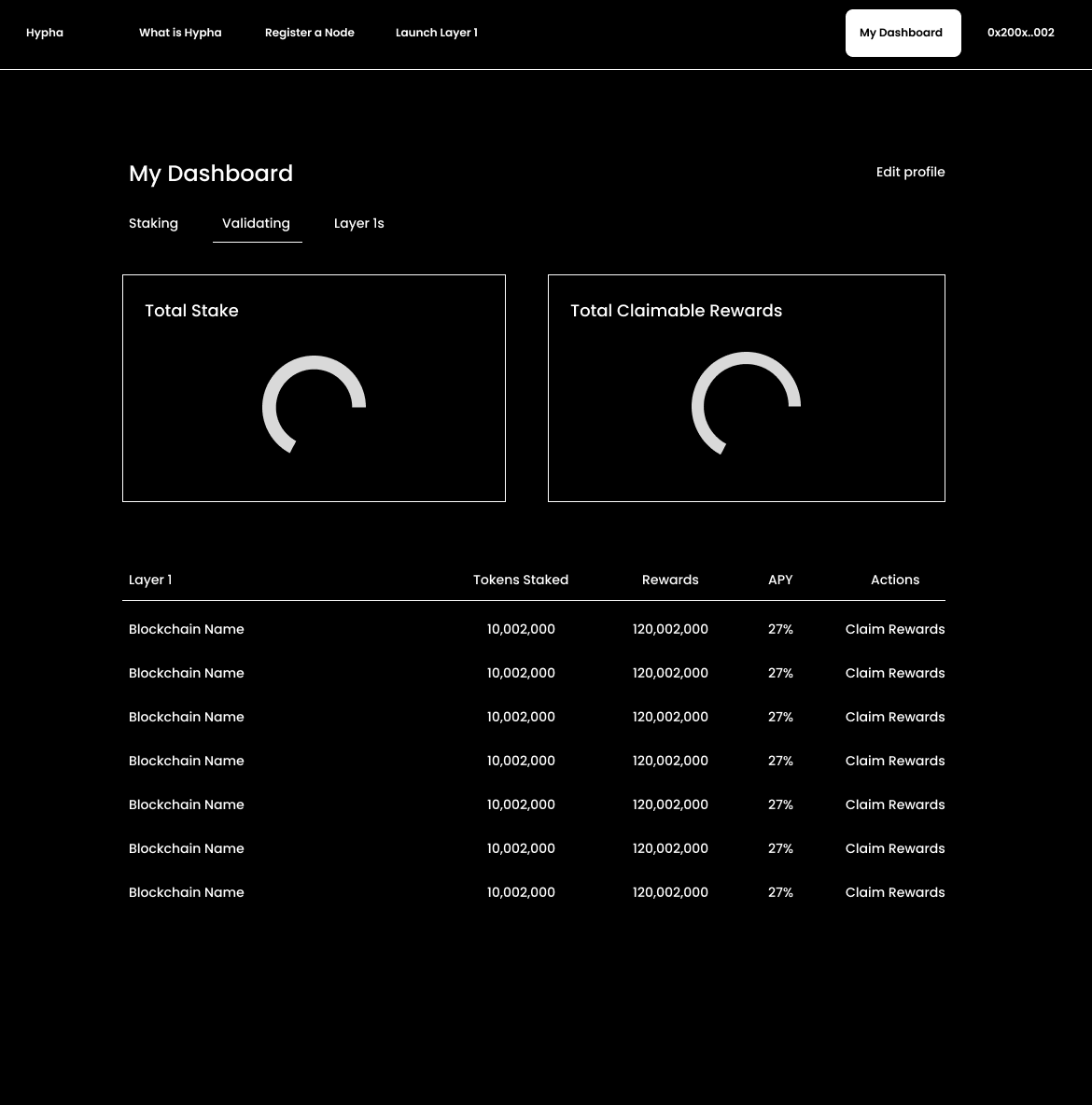Viewport: 1092px width, 1105px height.
Task: Select the Validating tab
Action: tap(256, 223)
